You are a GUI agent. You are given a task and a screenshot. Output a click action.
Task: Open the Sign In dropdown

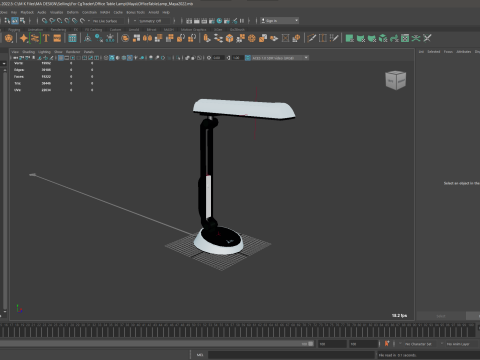(280, 21)
